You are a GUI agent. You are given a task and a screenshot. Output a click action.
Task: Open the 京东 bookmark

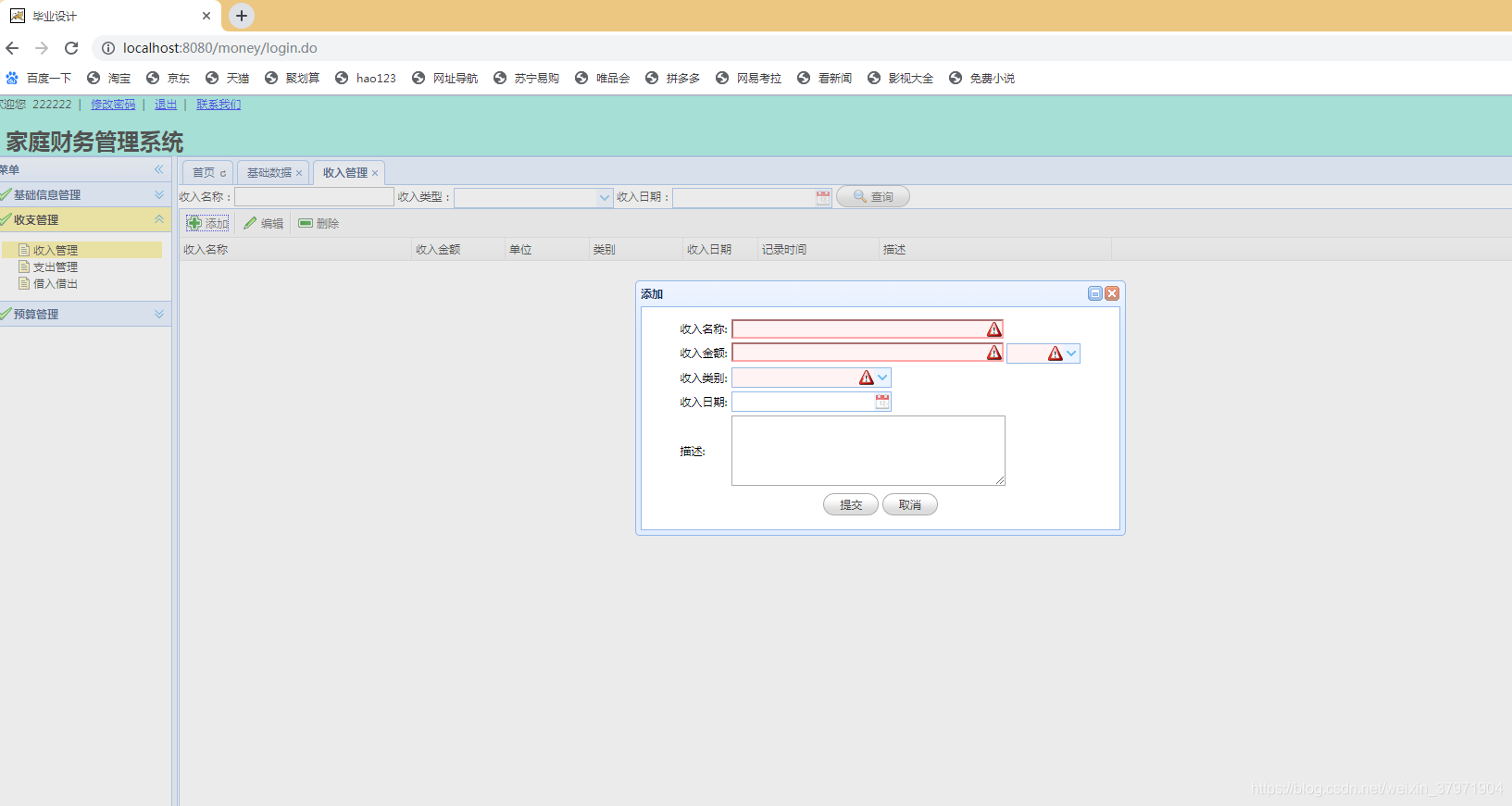point(169,79)
